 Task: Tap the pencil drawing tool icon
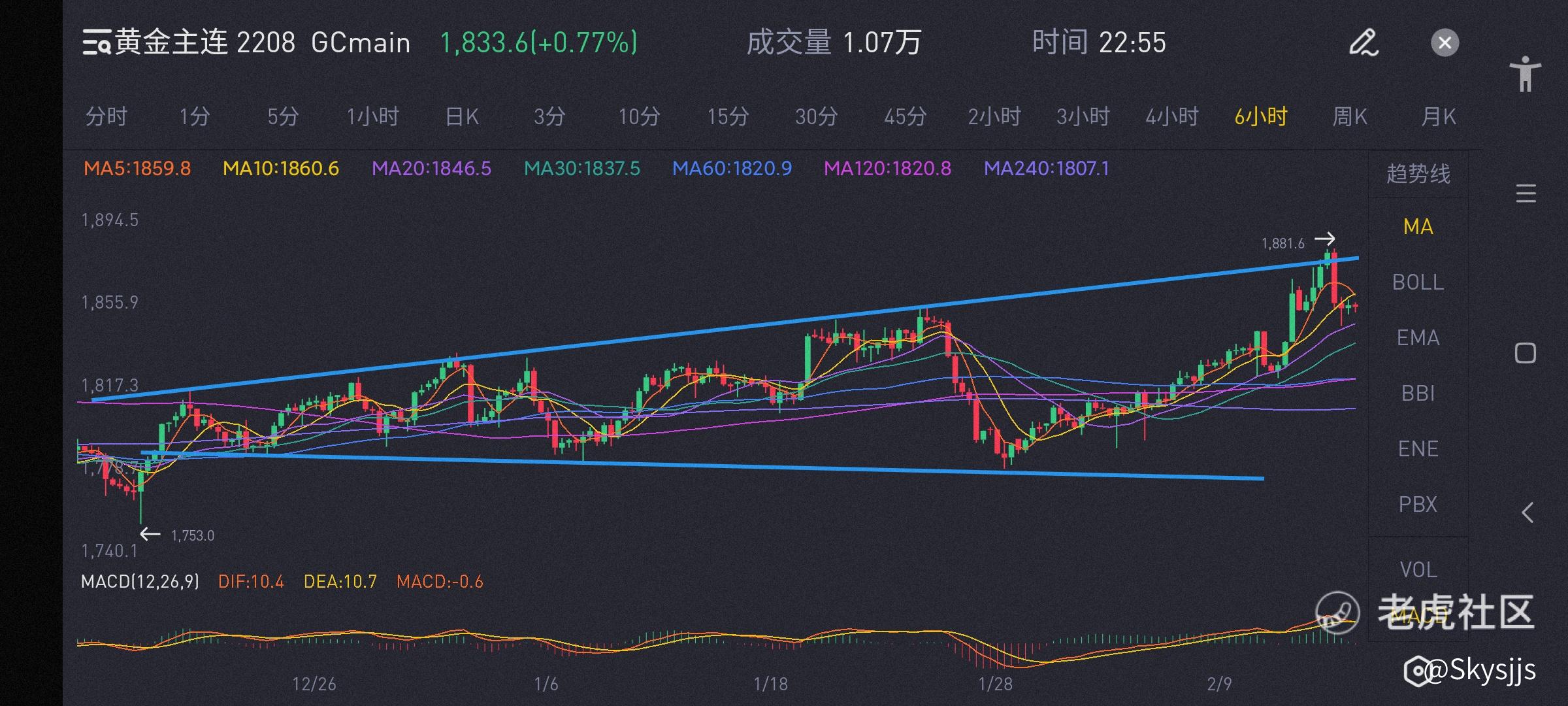(1364, 43)
